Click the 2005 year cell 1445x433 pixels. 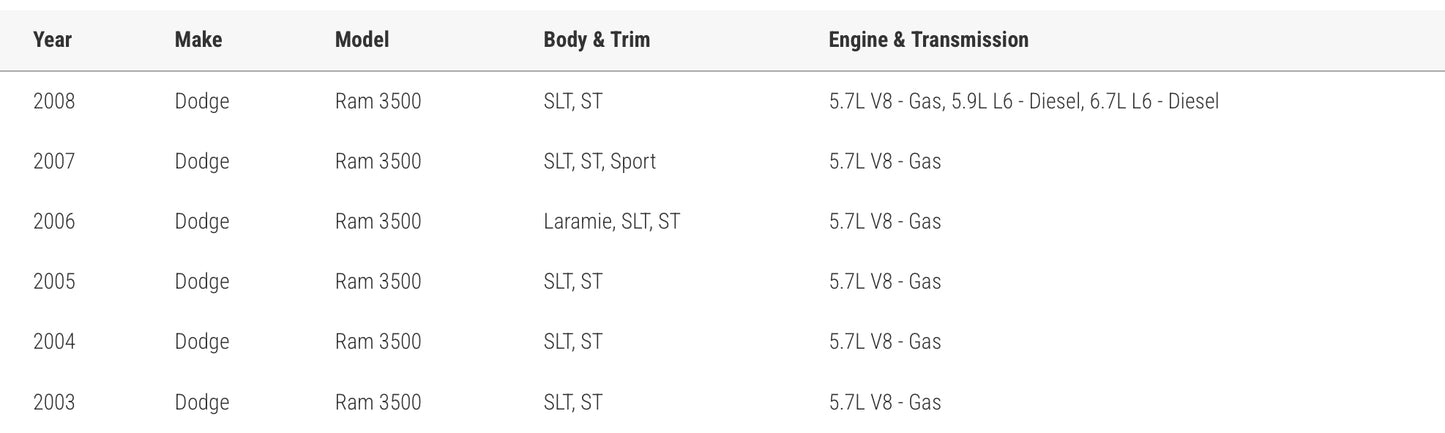click(x=54, y=282)
